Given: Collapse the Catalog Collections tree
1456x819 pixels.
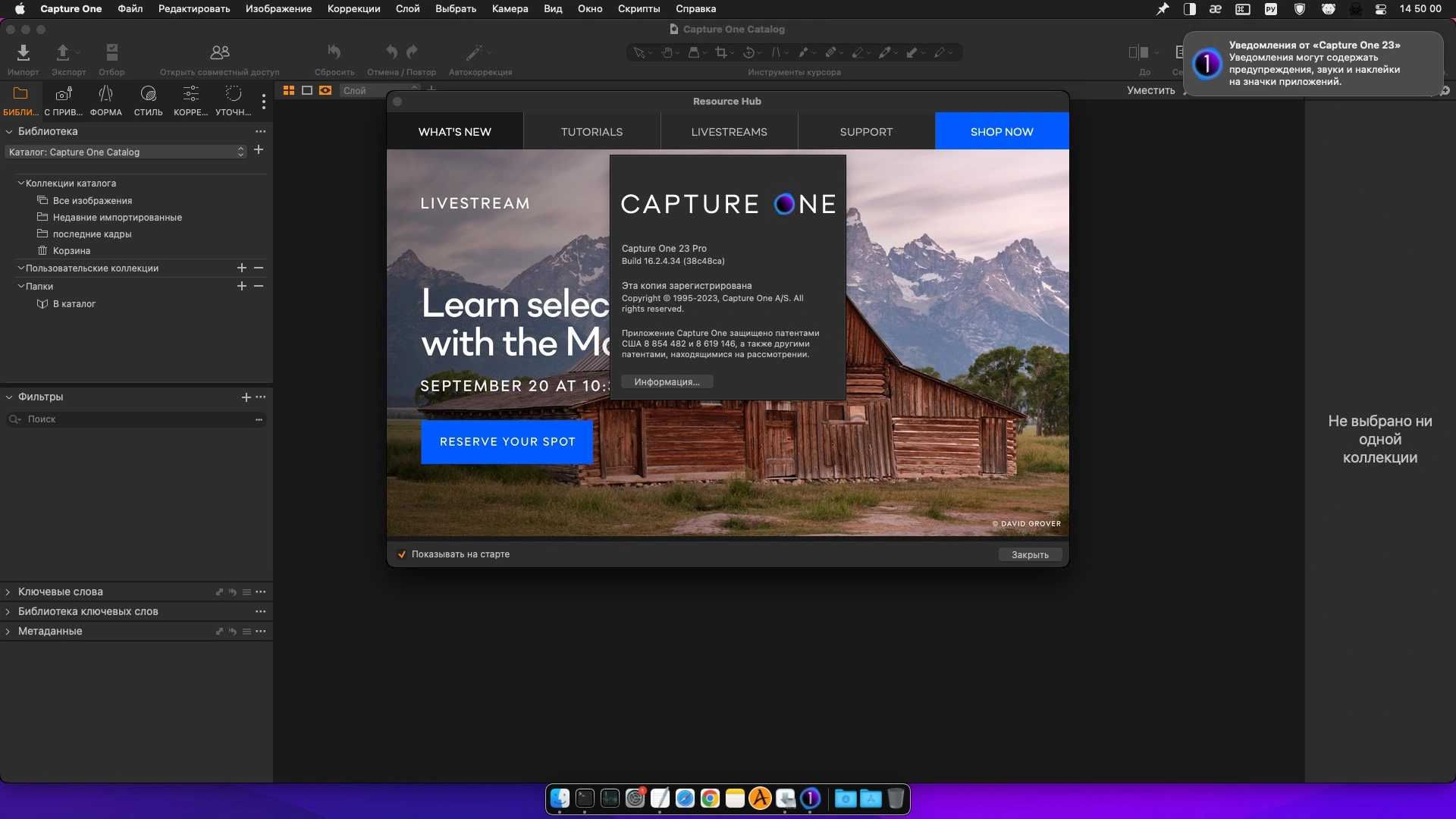Looking at the screenshot, I should click(x=21, y=184).
